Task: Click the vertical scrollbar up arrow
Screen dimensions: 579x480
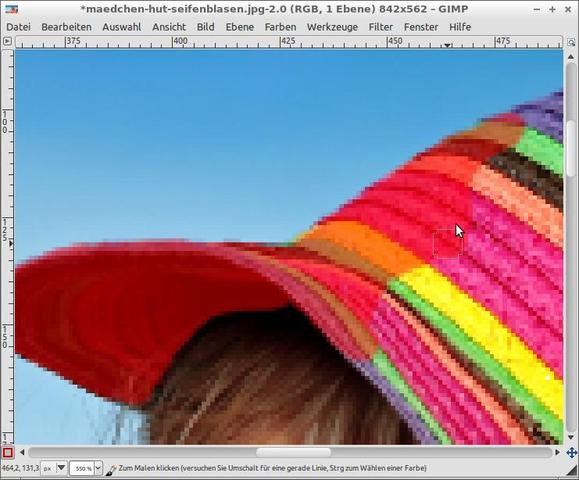Action: point(571,57)
